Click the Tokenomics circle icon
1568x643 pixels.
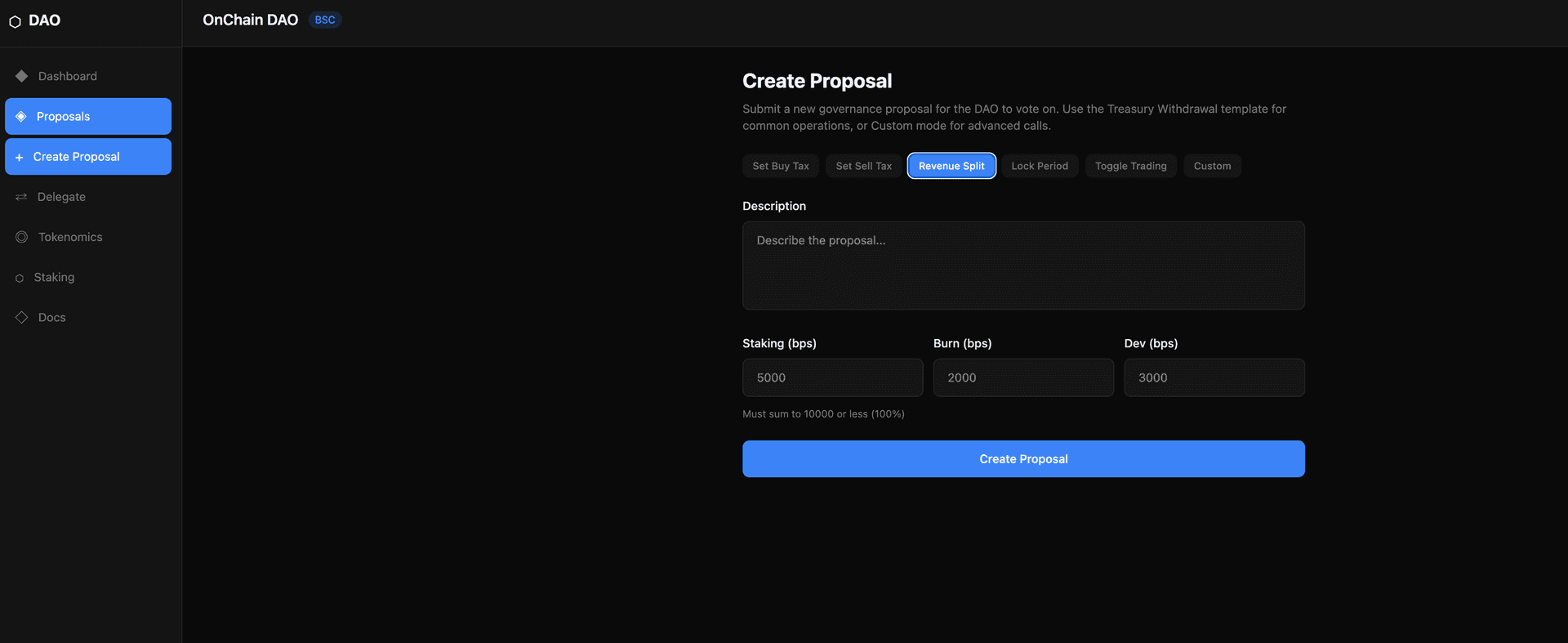coord(22,237)
